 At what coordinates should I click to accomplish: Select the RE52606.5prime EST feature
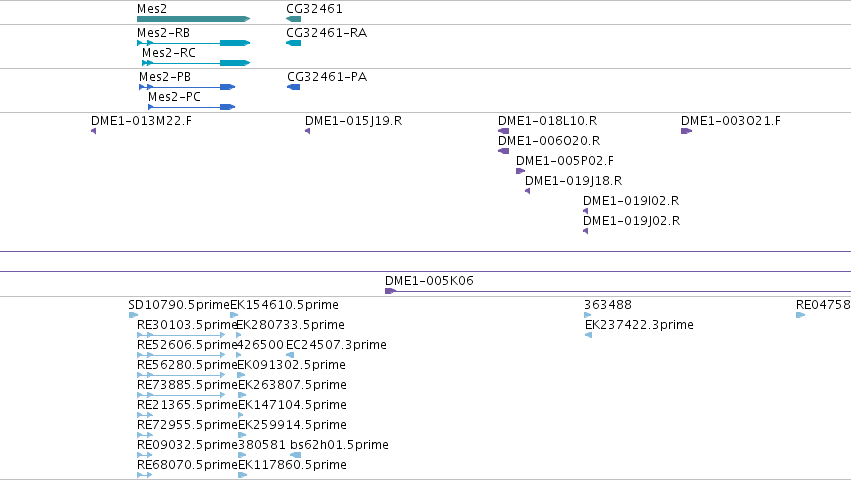tap(181, 355)
